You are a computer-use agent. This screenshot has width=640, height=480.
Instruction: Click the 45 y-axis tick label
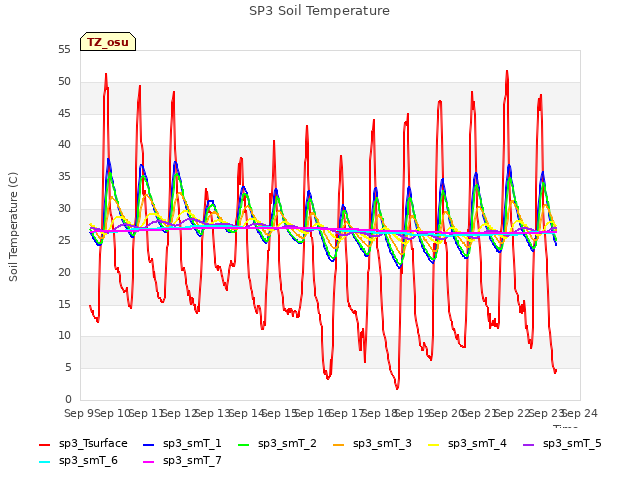click(64, 113)
